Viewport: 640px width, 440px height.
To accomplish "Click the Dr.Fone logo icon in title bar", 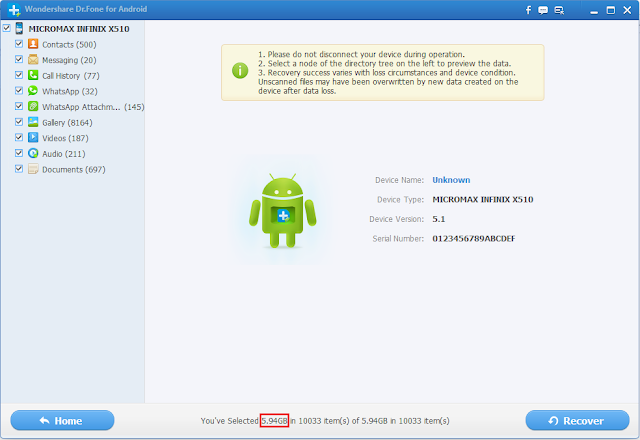I will coord(14,10).
